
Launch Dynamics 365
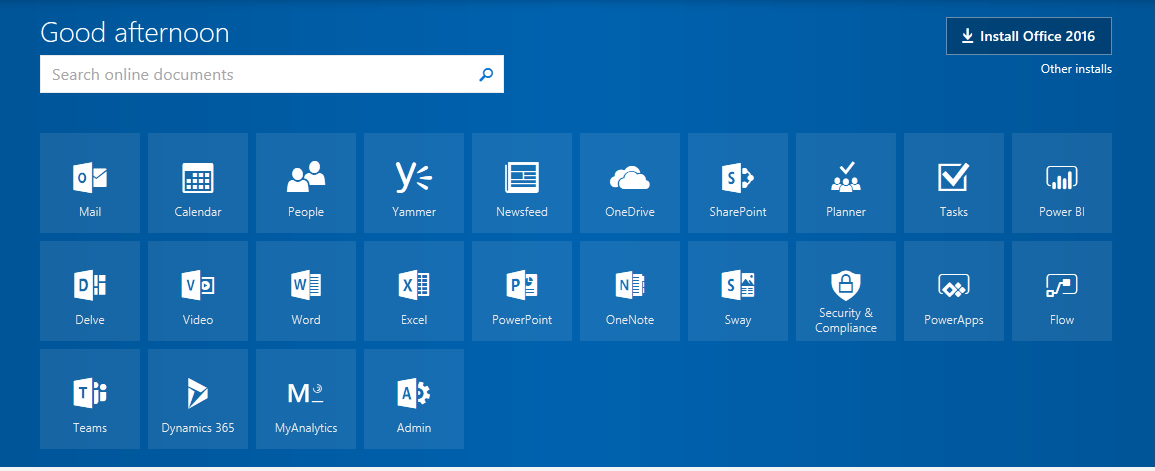click(198, 399)
